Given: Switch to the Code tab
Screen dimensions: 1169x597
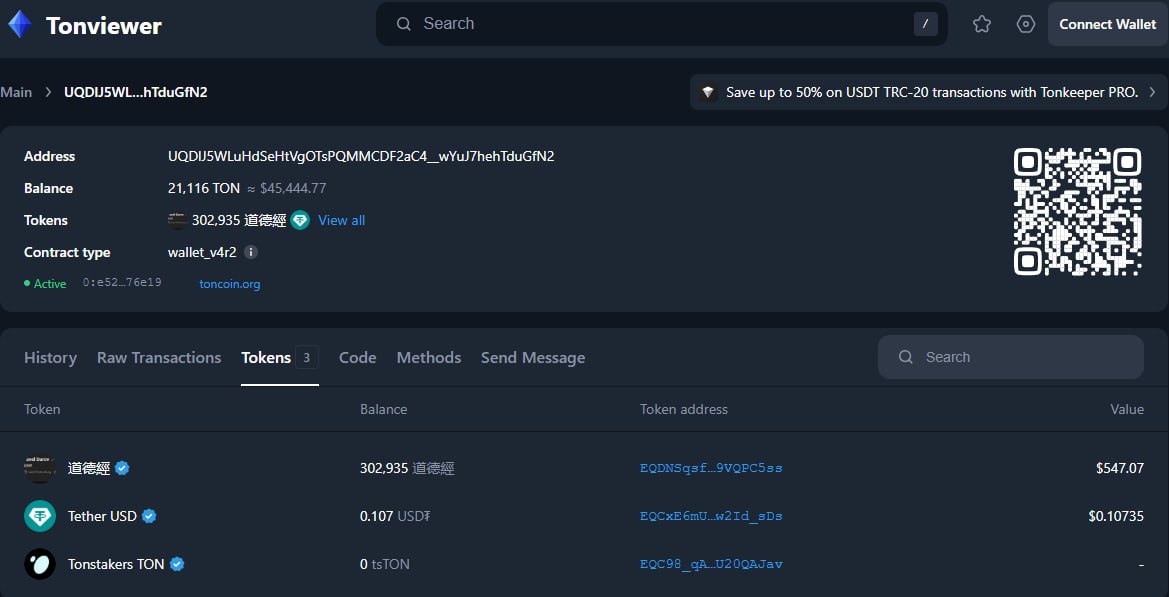Looking at the screenshot, I should pos(357,358).
